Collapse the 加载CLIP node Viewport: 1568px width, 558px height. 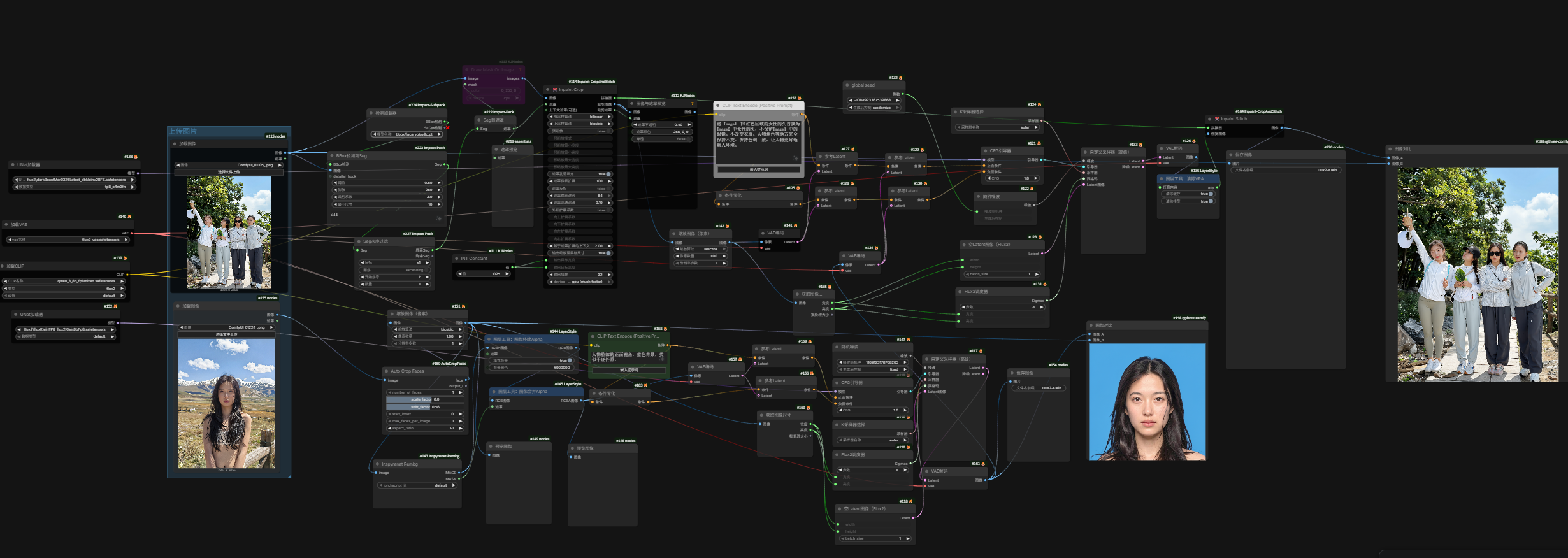[3, 266]
